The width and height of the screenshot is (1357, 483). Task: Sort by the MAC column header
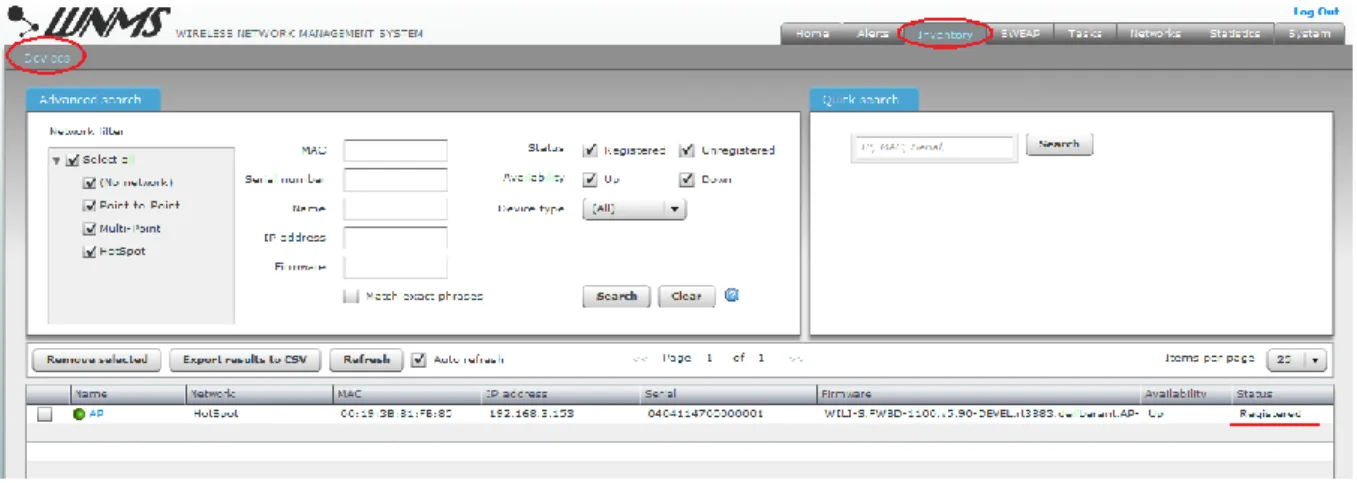pos(408,394)
